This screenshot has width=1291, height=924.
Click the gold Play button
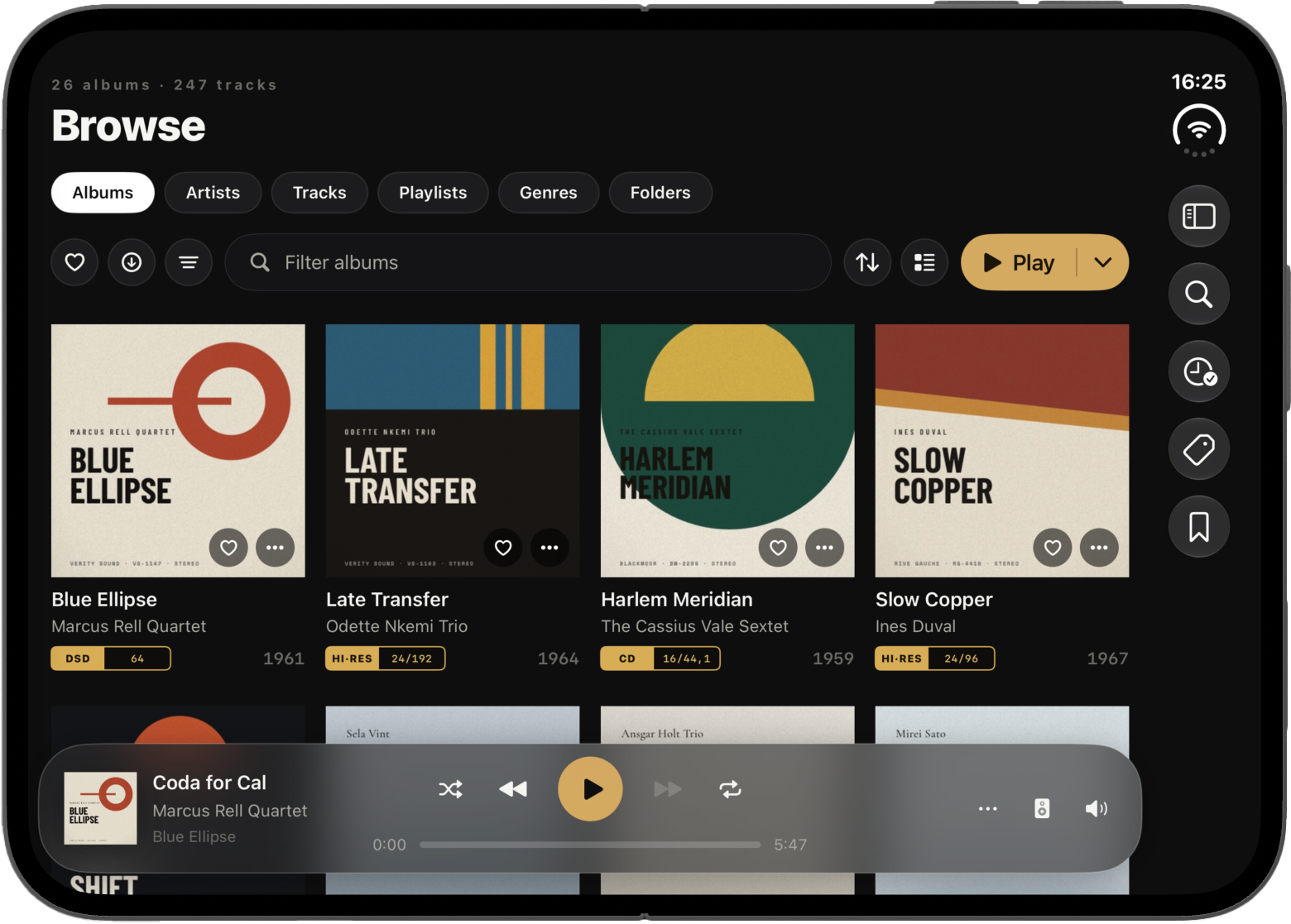[1019, 262]
